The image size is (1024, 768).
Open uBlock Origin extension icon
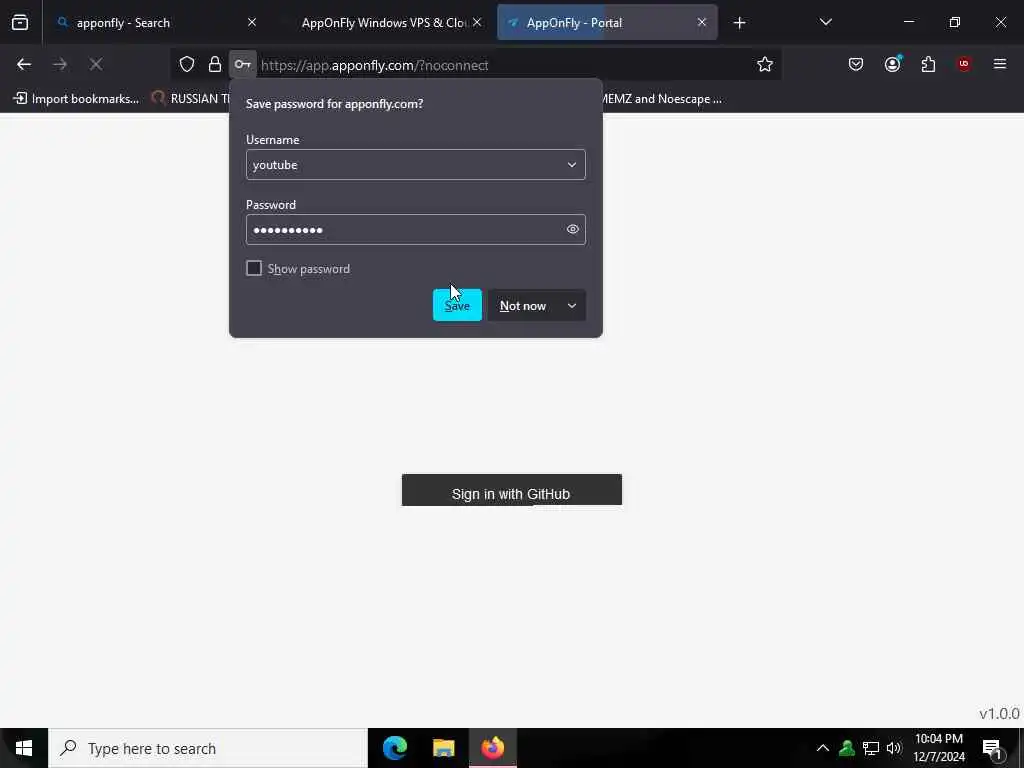[x=964, y=64]
